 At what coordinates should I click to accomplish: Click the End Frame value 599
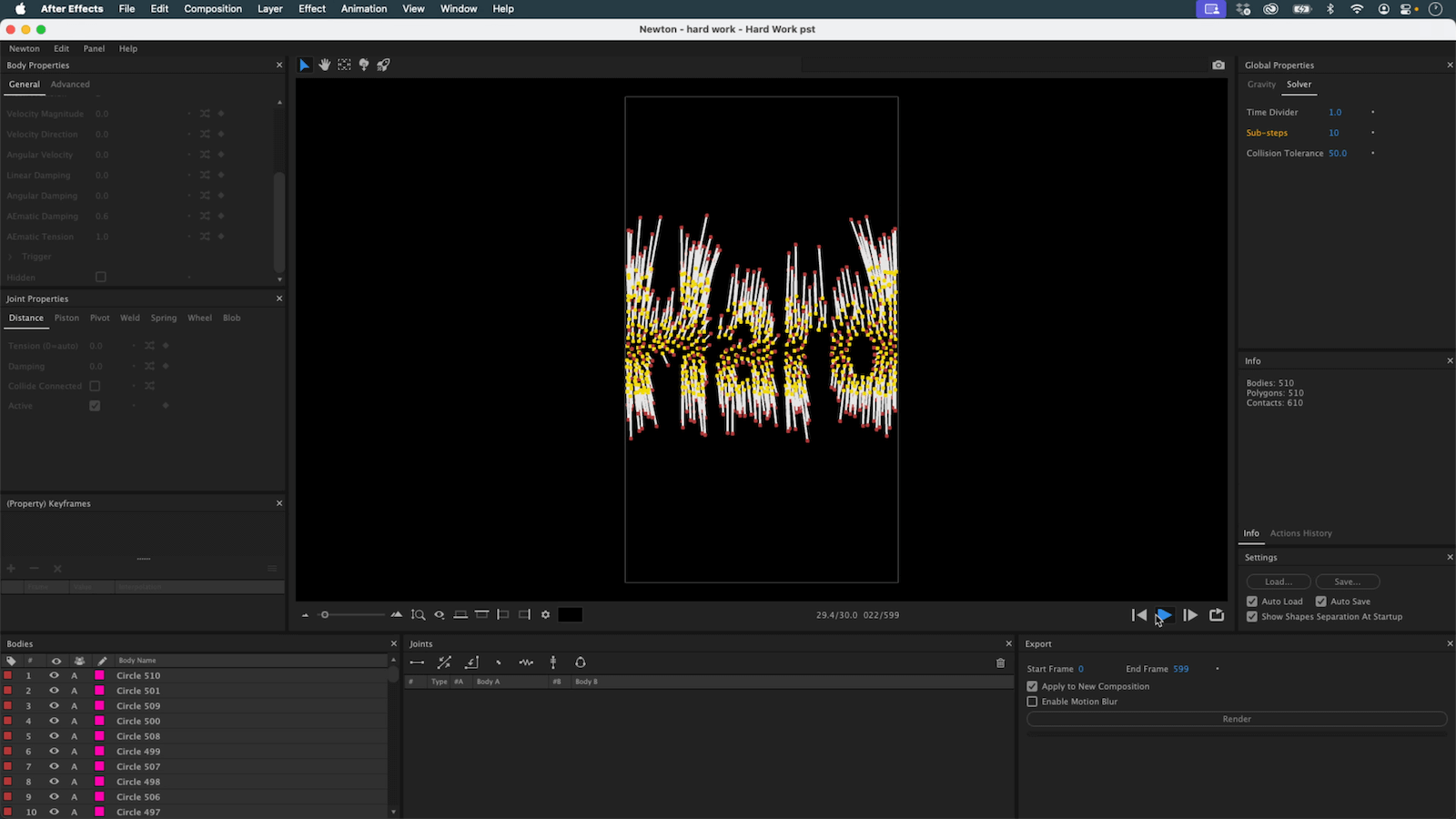coord(1181,669)
